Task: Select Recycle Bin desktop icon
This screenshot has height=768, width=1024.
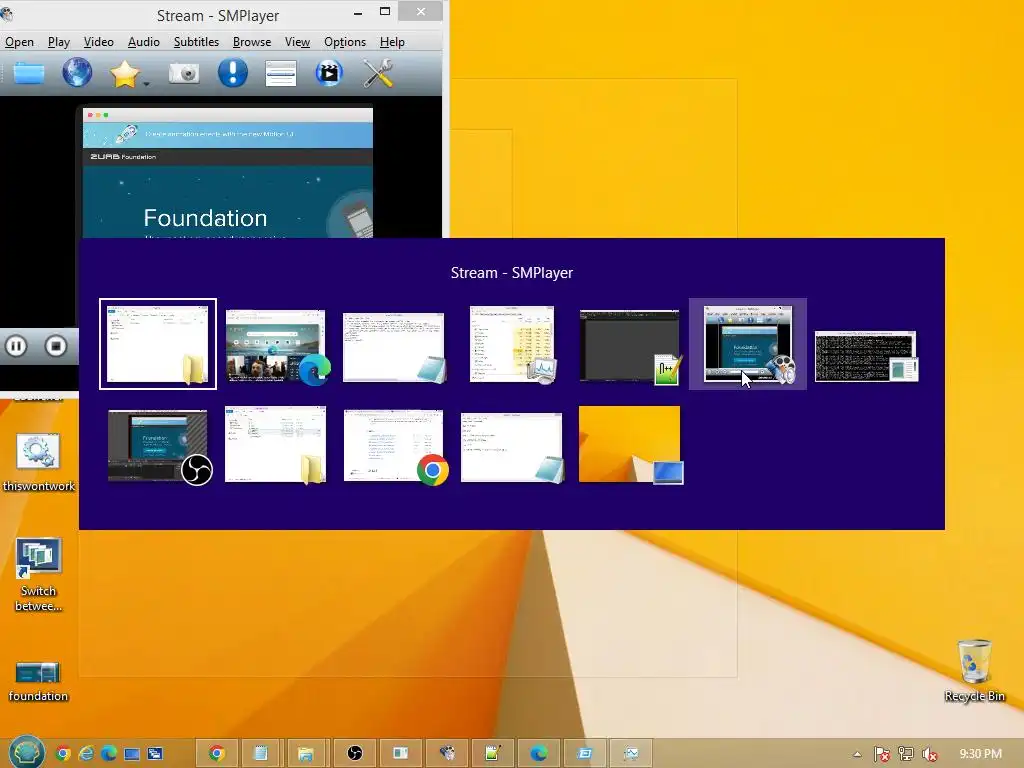Action: pyautogui.click(x=974, y=671)
